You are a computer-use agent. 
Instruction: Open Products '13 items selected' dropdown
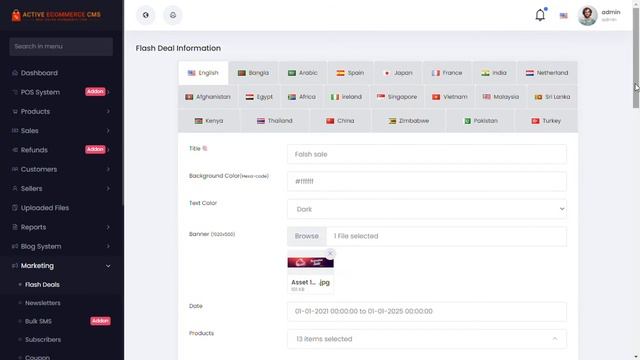(x=427, y=339)
